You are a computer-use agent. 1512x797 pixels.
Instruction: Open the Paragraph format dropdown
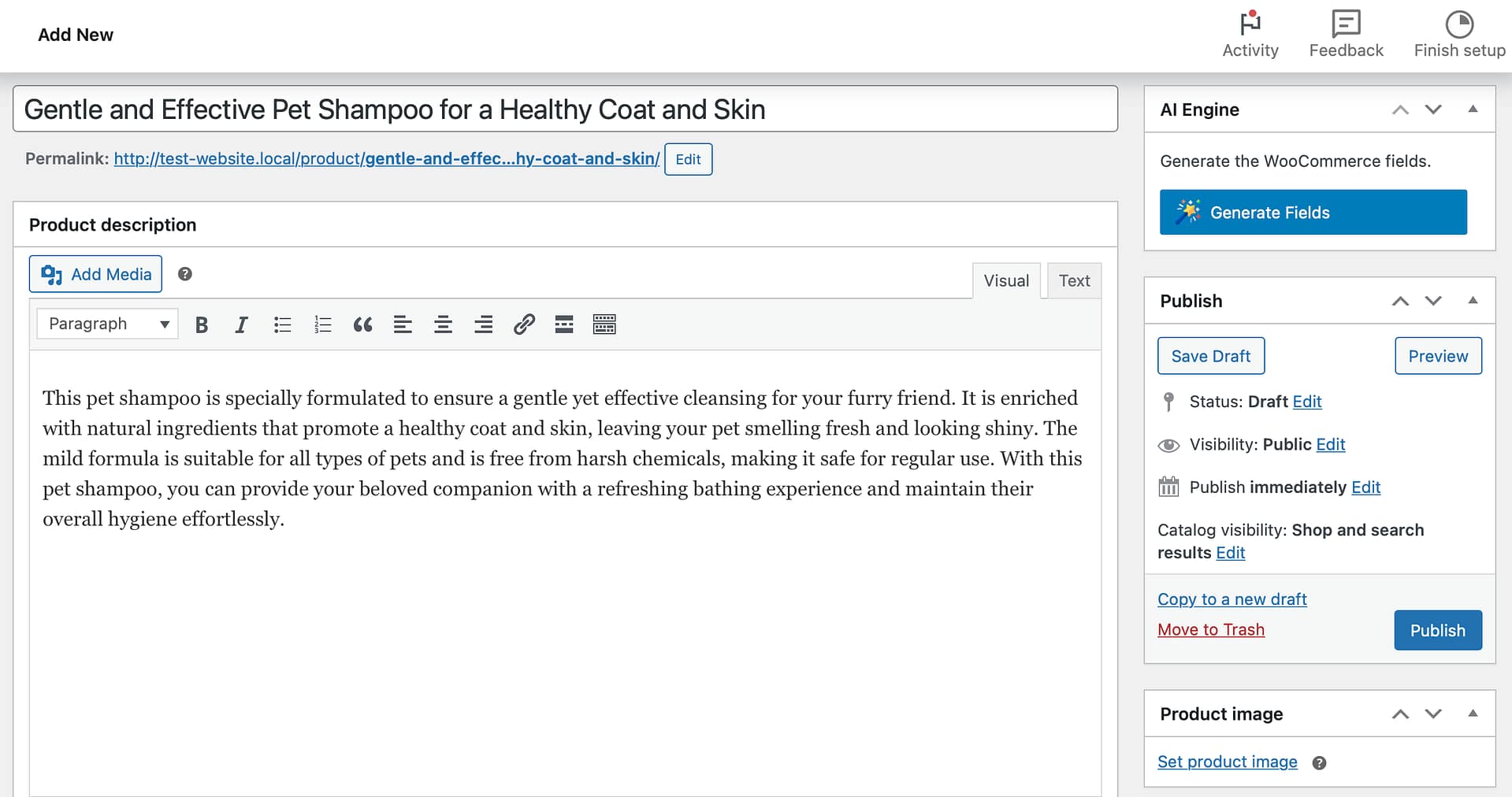click(108, 324)
